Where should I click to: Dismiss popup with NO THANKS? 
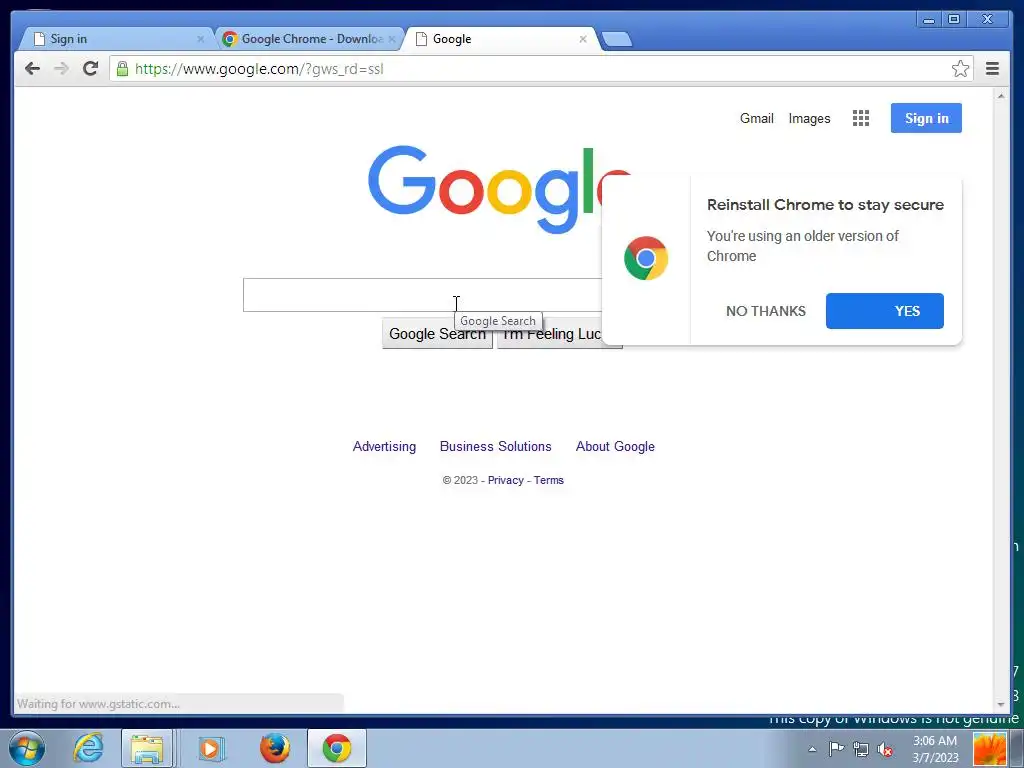click(x=765, y=311)
